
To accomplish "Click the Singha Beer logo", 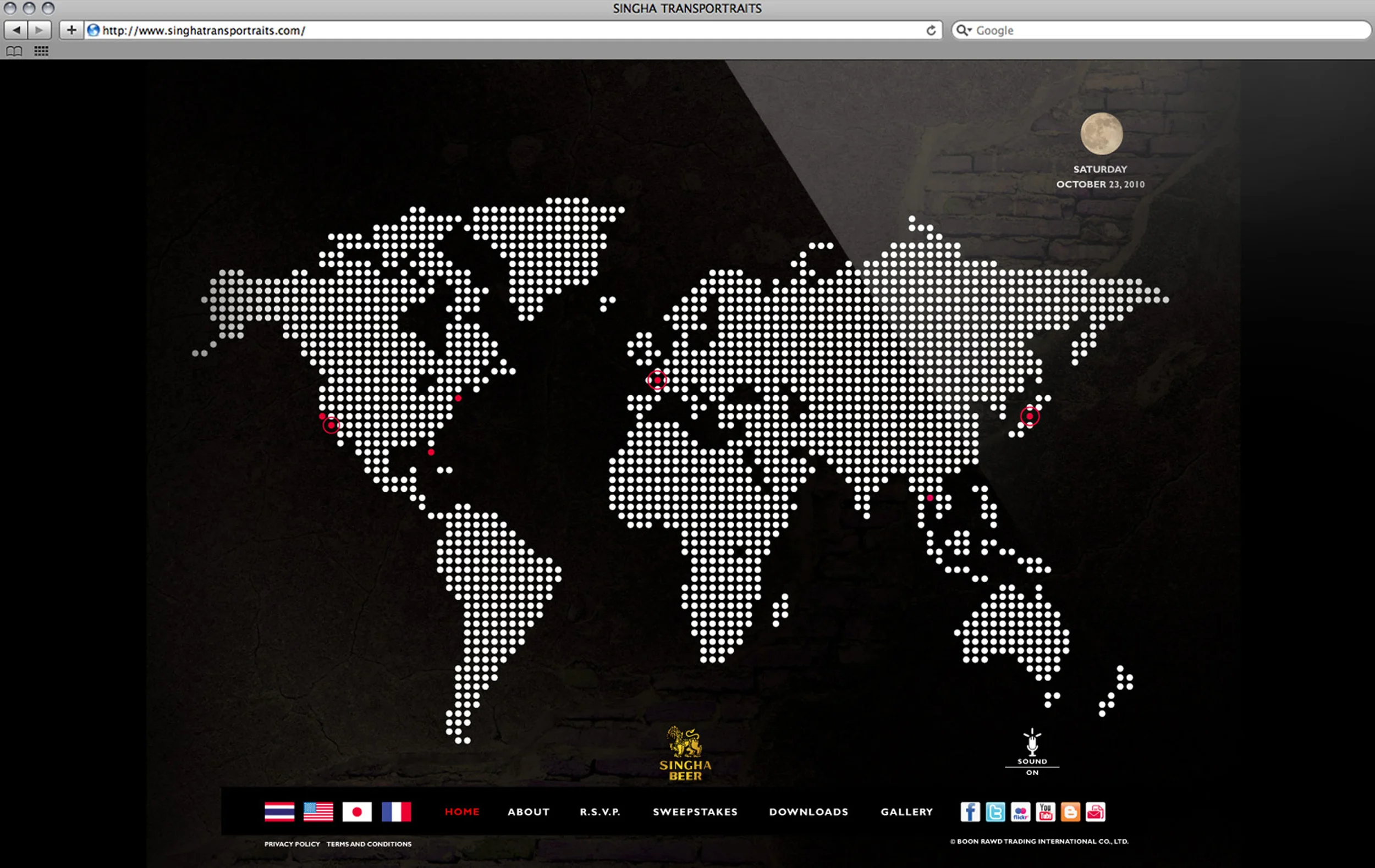I will point(685,753).
